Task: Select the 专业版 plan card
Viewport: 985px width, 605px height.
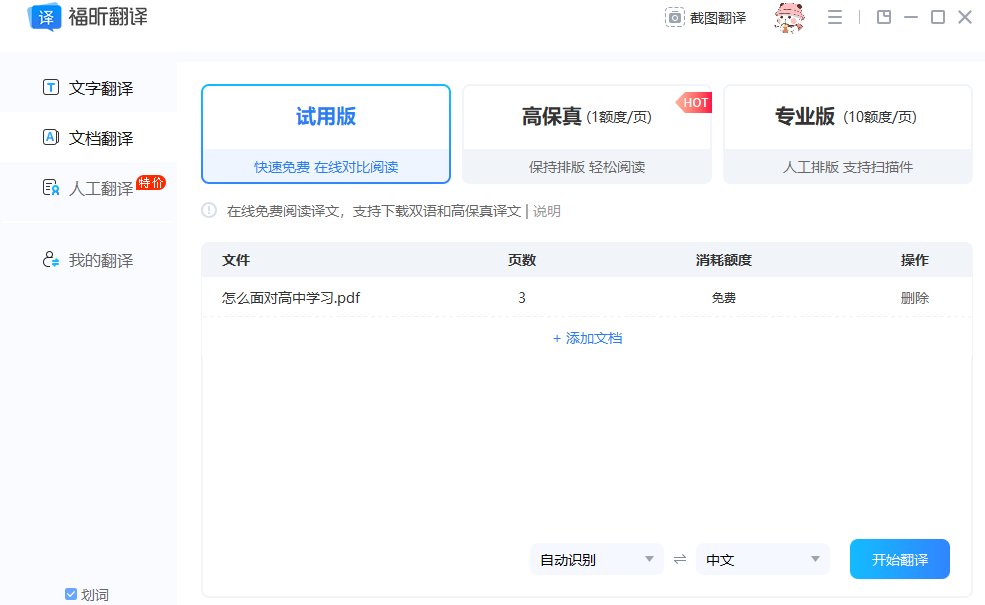Action: pos(848,134)
